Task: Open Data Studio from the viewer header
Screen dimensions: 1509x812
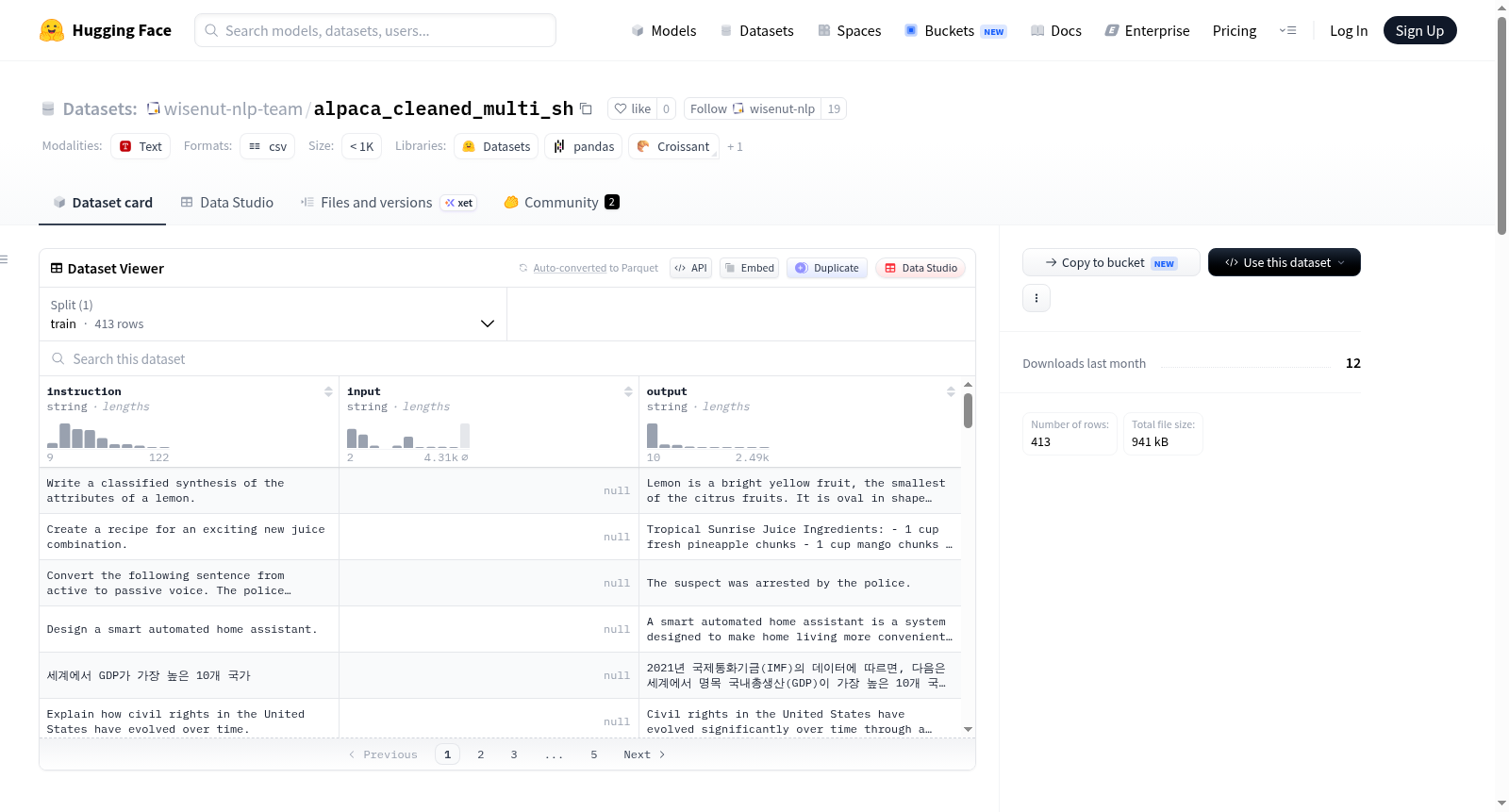Action: (x=920, y=268)
